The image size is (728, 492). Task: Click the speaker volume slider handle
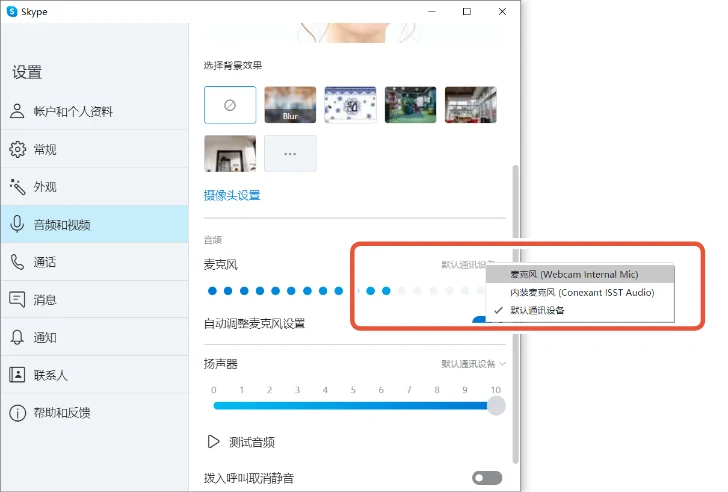(x=496, y=406)
